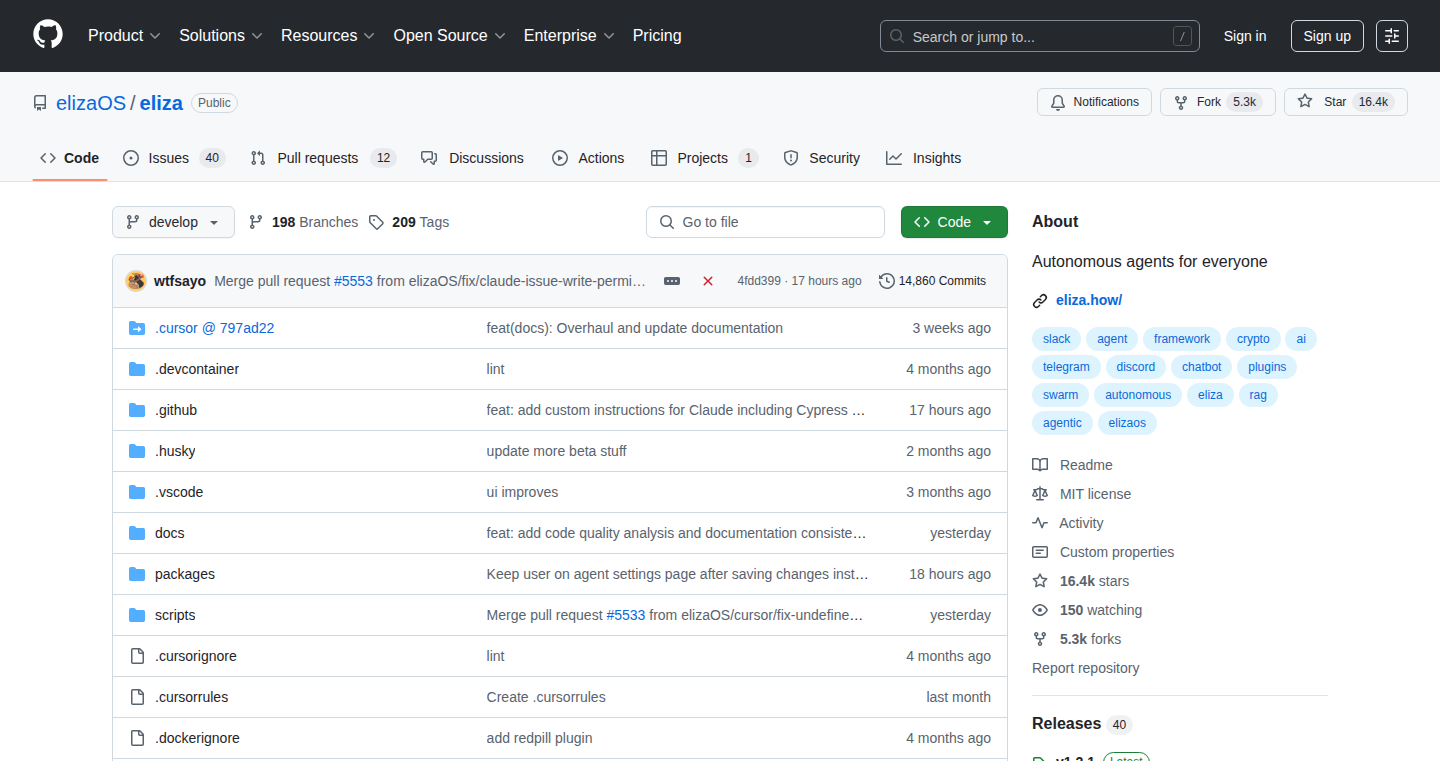Open the .cursorrules file
The image size is (1440, 761).
click(x=192, y=697)
